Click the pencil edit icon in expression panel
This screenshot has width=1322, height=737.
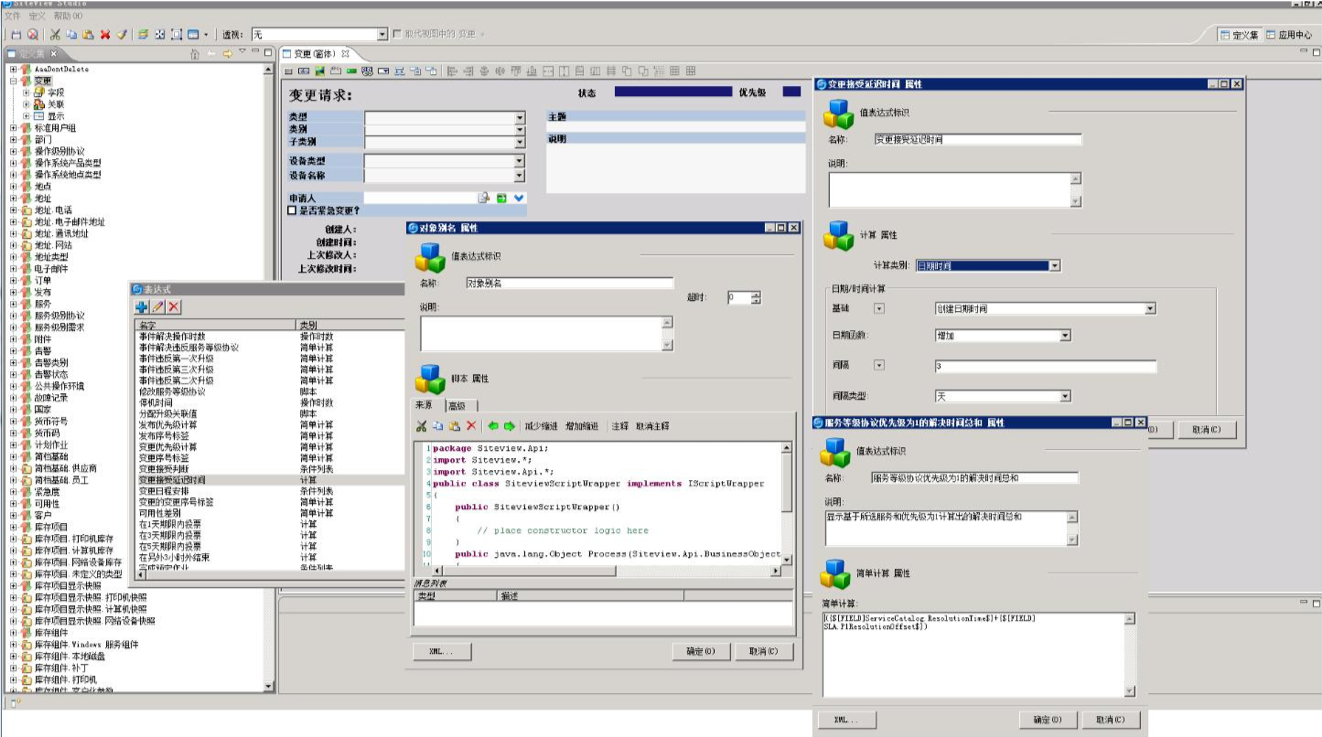click(158, 306)
